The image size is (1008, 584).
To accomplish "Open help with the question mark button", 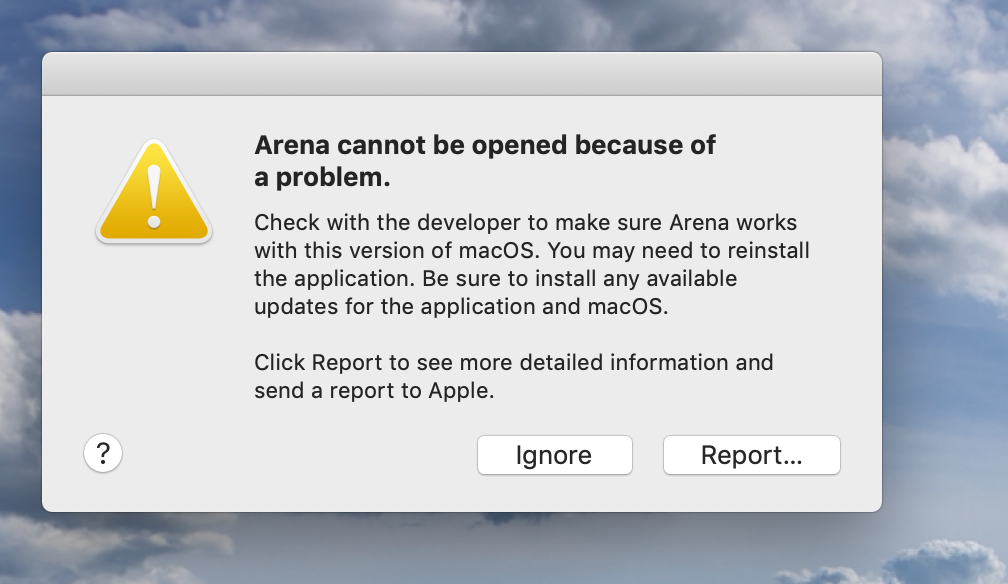I will (x=103, y=454).
